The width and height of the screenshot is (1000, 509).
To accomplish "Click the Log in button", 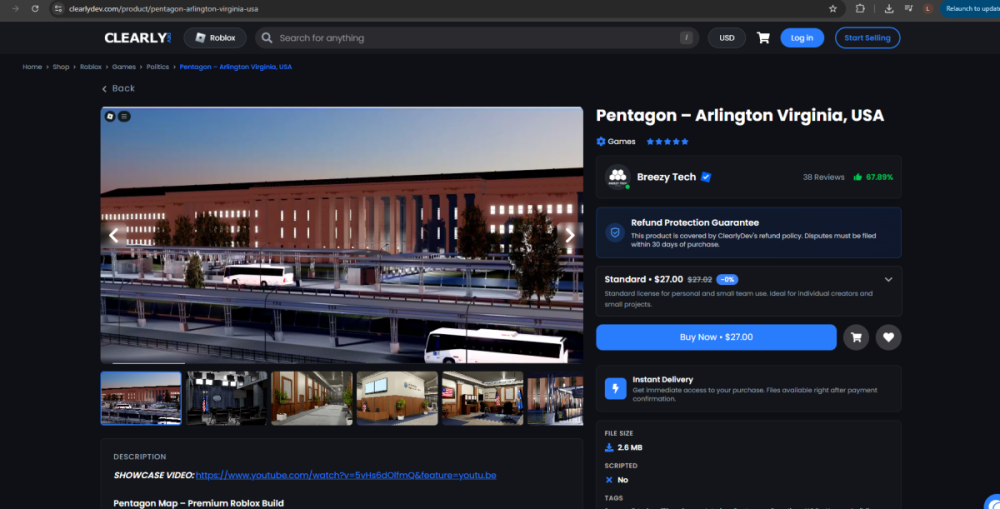I will 802,38.
